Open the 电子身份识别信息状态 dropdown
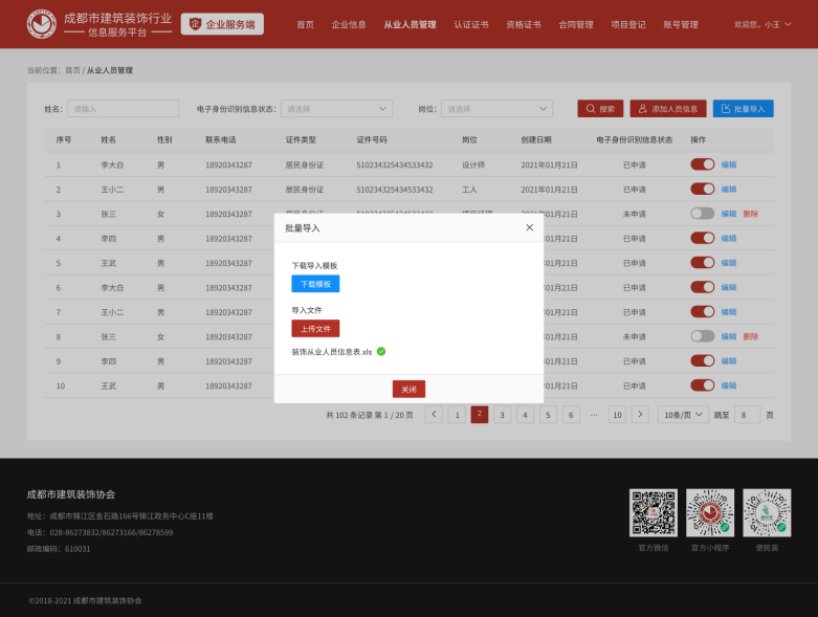This screenshot has height=617, width=818. 336,109
